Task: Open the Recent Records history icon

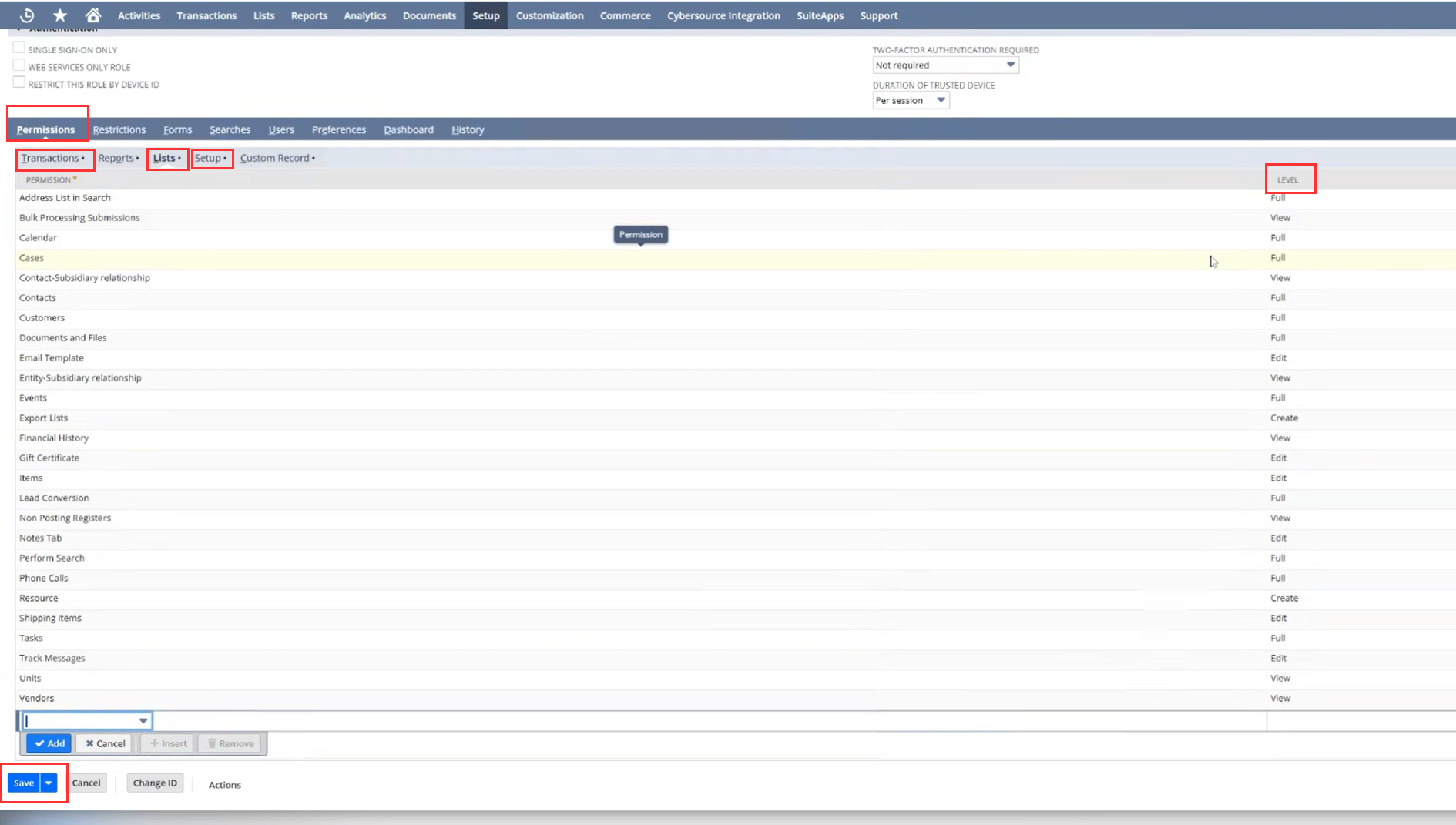Action: click(27, 15)
